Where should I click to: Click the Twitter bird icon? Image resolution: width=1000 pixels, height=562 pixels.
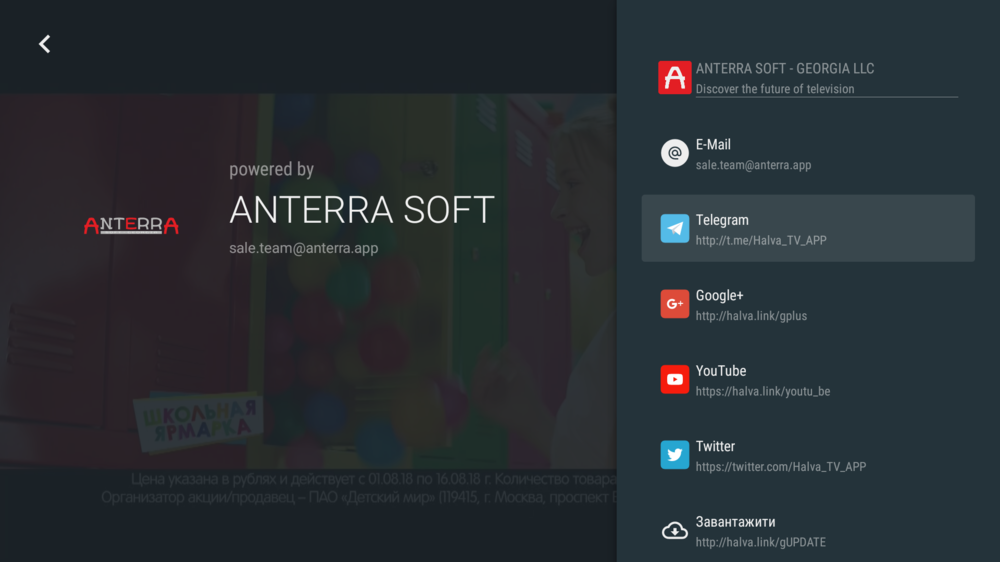[x=674, y=454]
